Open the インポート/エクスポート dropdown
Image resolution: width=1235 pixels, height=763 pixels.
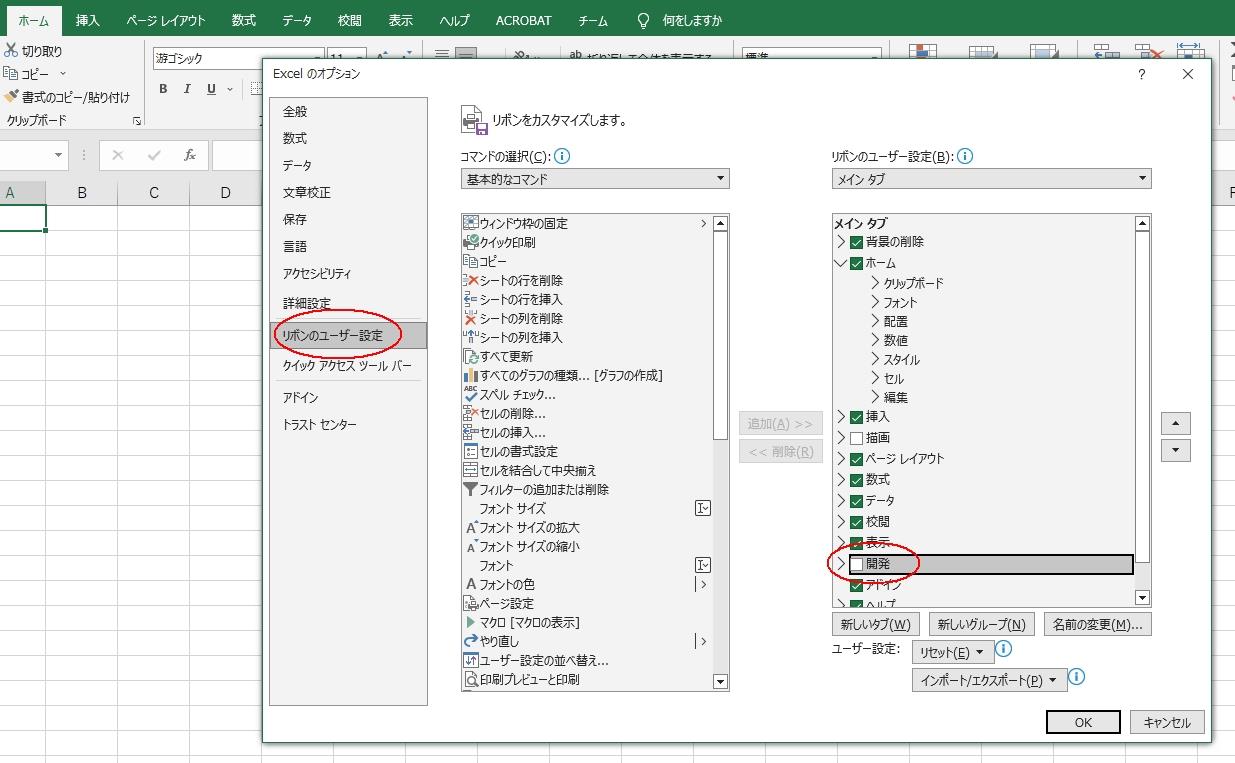click(990, 680)
